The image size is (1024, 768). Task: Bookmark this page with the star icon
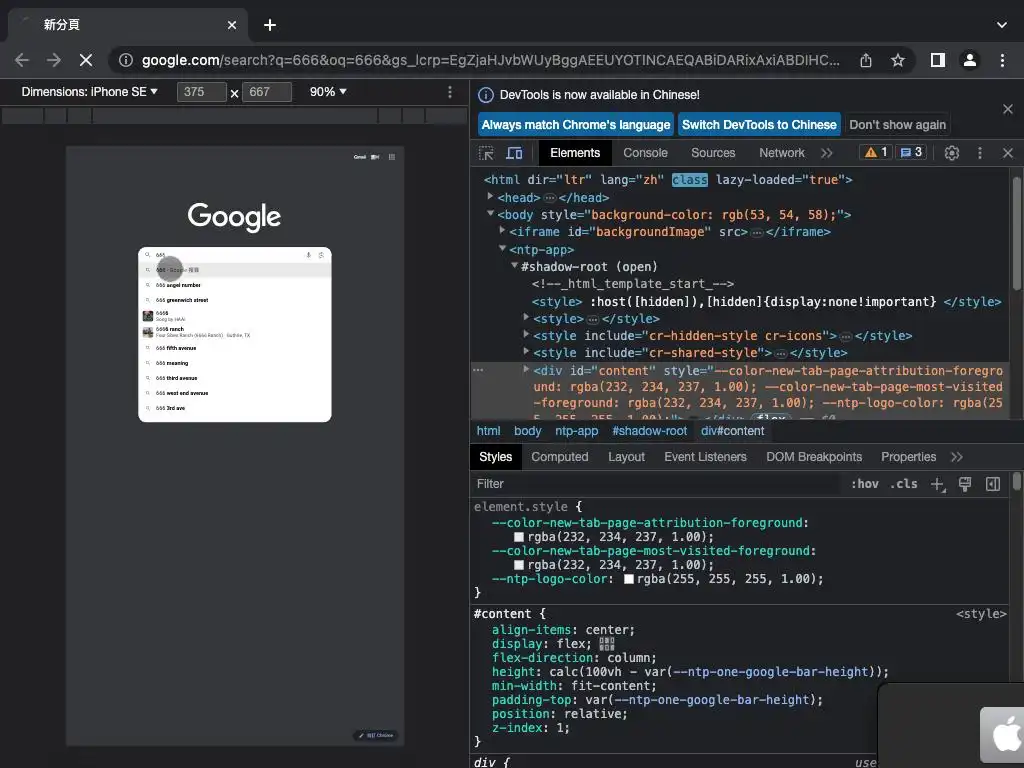coord(898,60)
